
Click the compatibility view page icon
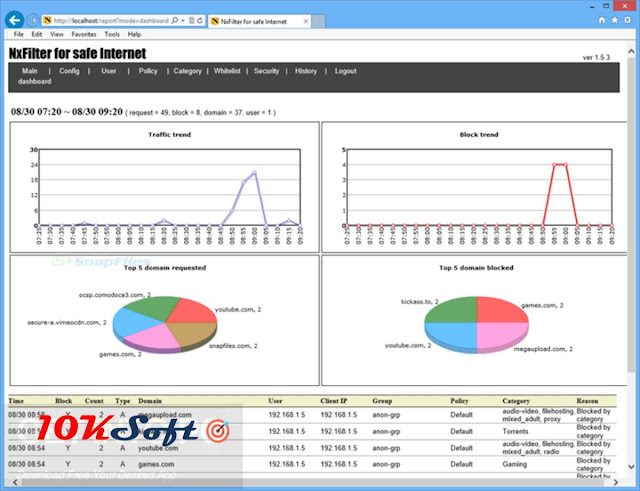coord(191,20)
